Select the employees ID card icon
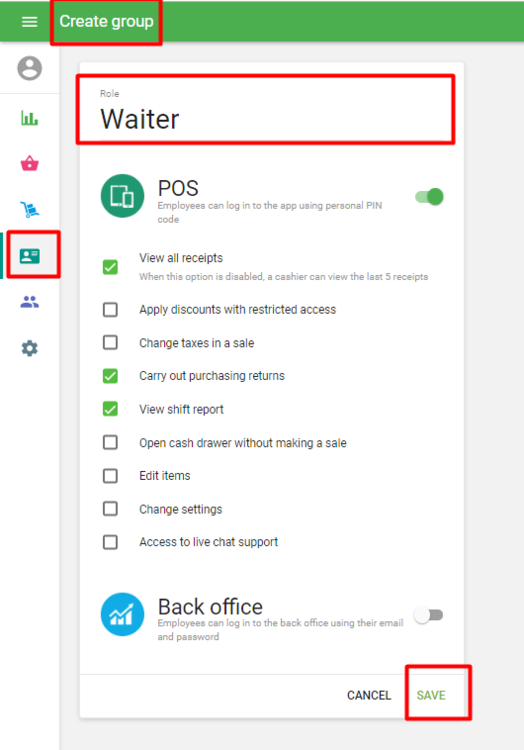This screenshot has width=524, height=750. pos(30,256)
